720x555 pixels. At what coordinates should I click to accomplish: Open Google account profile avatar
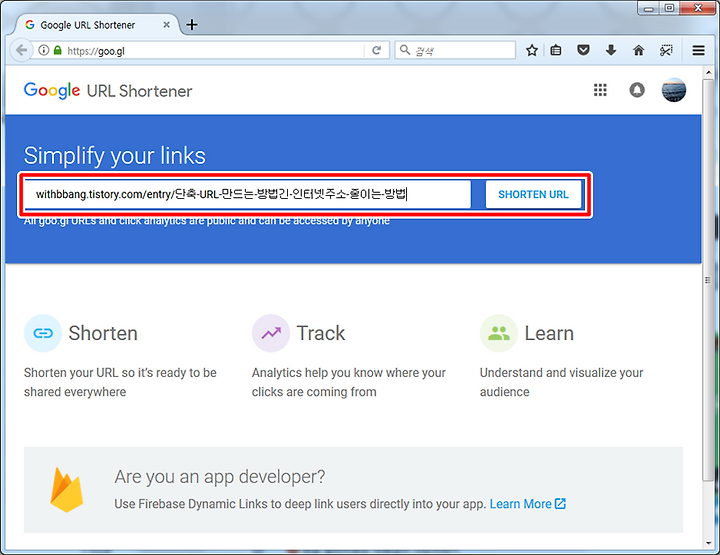point(674,90)
